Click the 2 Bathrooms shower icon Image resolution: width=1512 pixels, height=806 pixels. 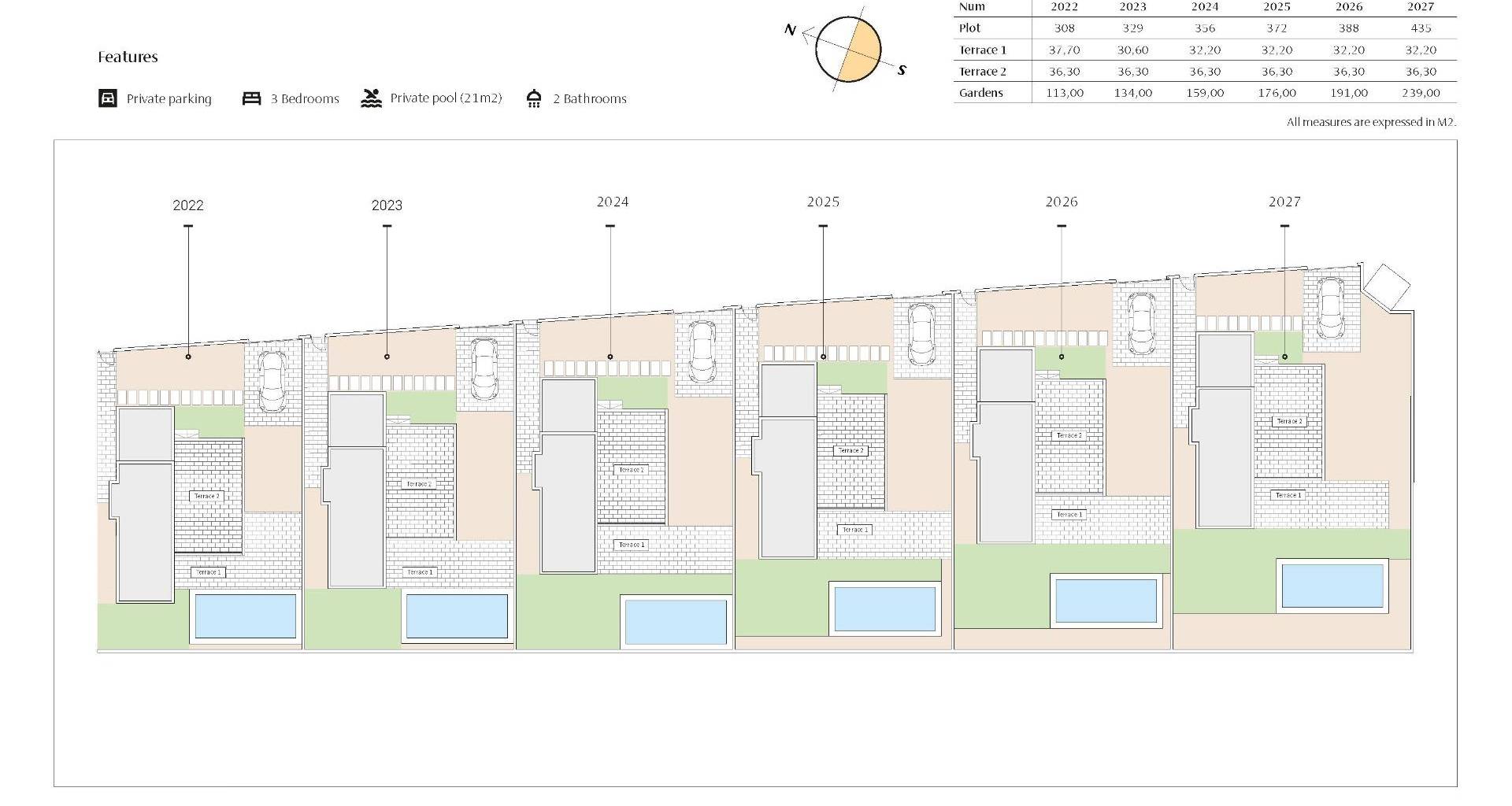[x=534, y=98]
